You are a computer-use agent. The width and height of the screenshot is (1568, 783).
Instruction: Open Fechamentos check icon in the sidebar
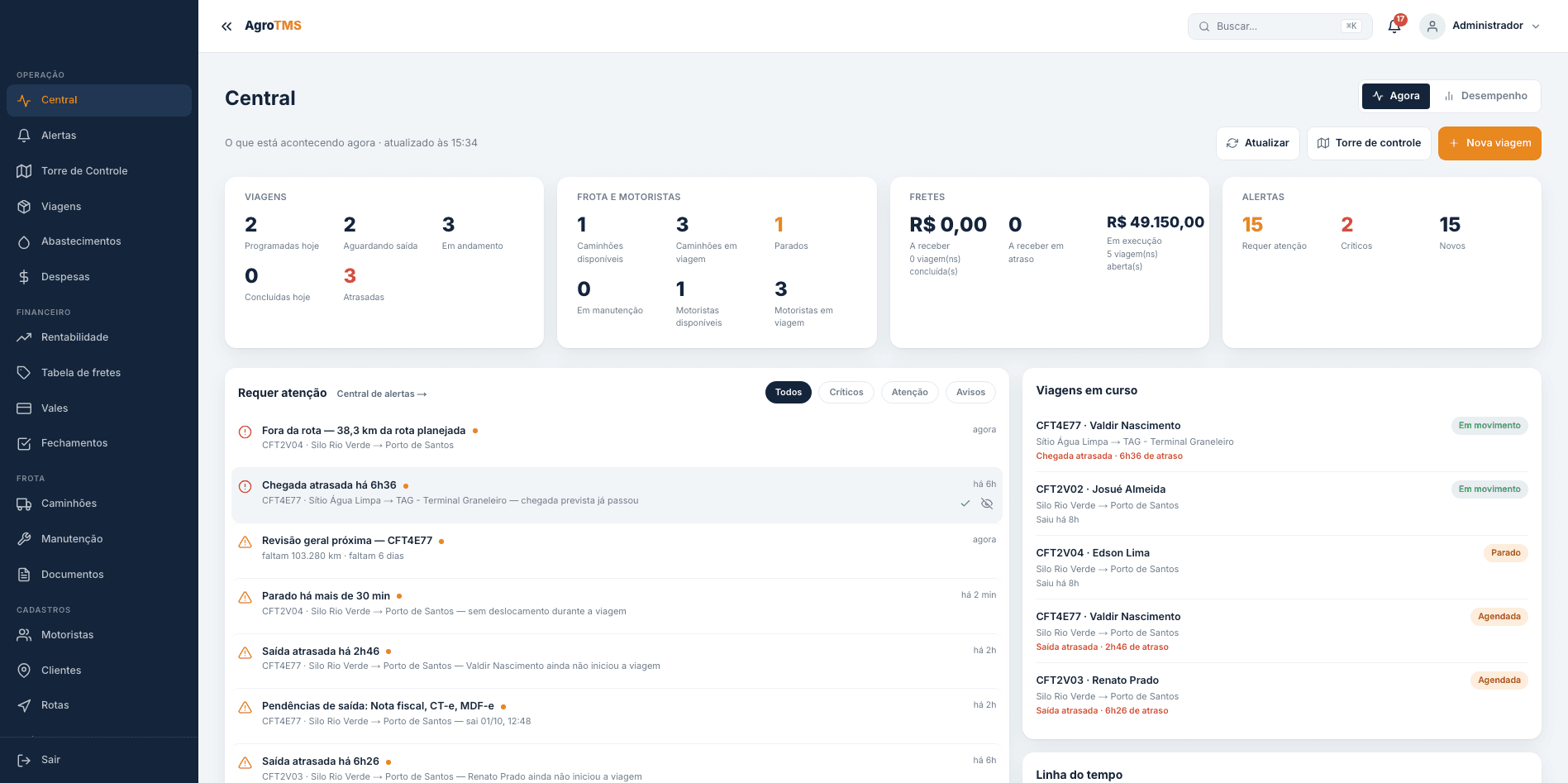(x=24, y=443)
